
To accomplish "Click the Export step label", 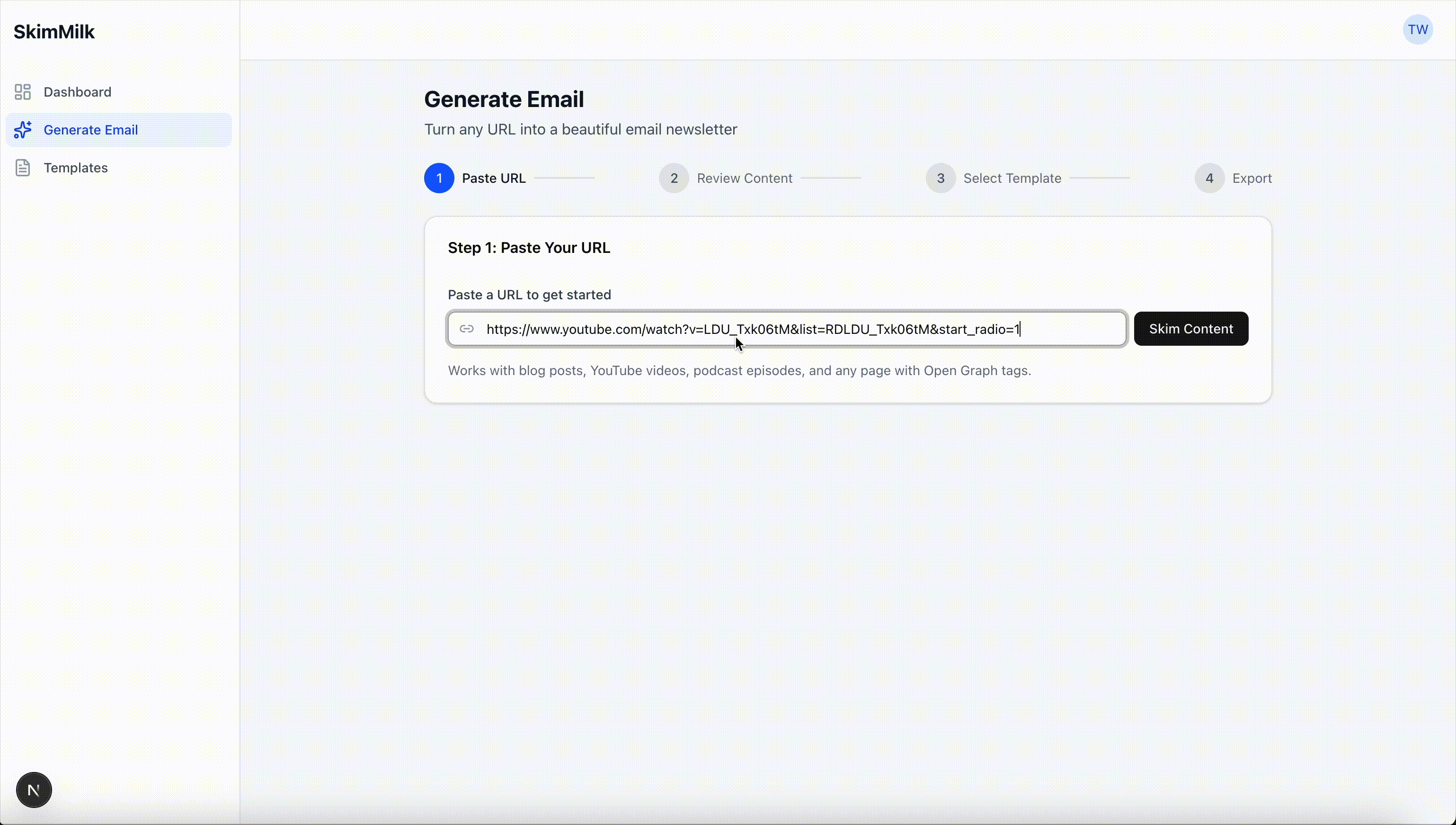I will (x=1251, y=177).
